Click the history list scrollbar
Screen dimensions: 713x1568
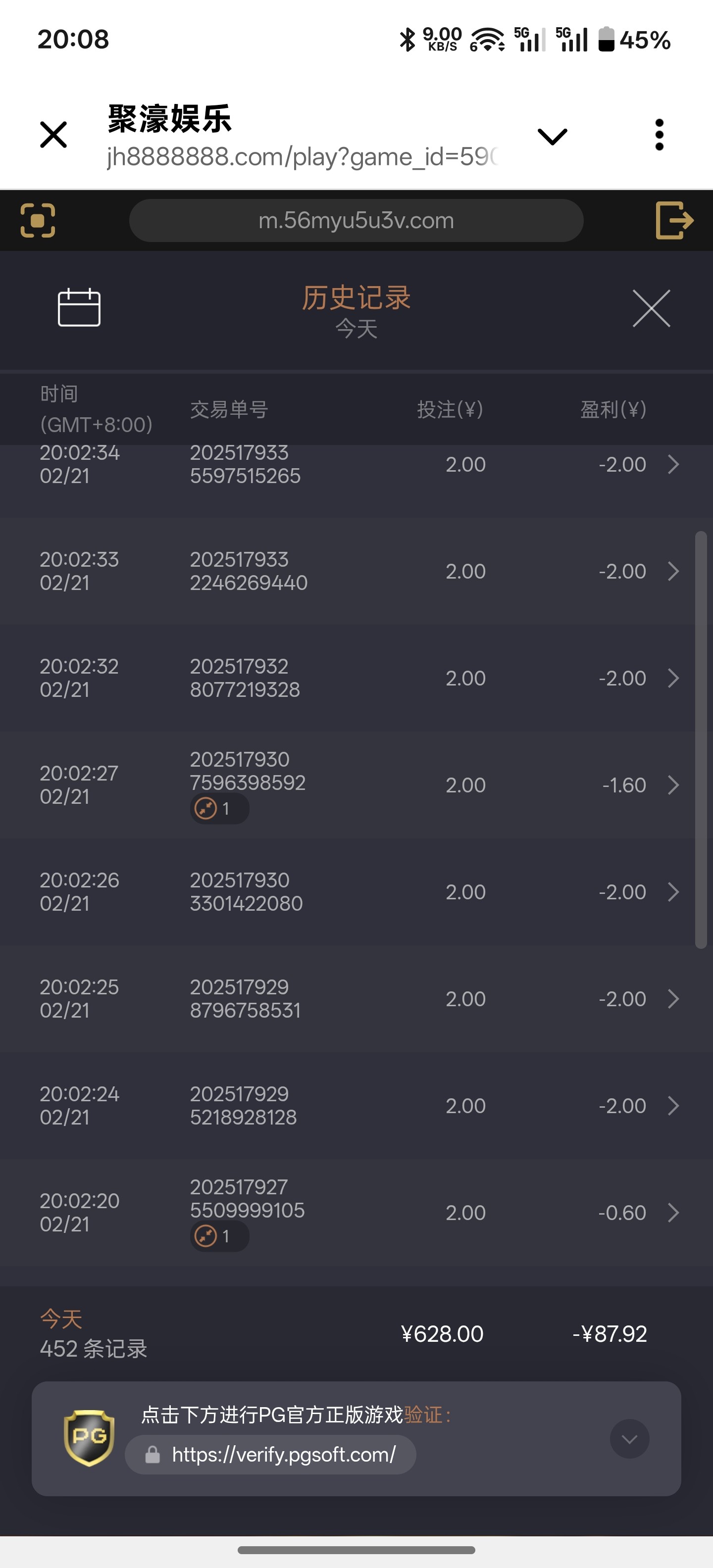[x=701, y=739]
